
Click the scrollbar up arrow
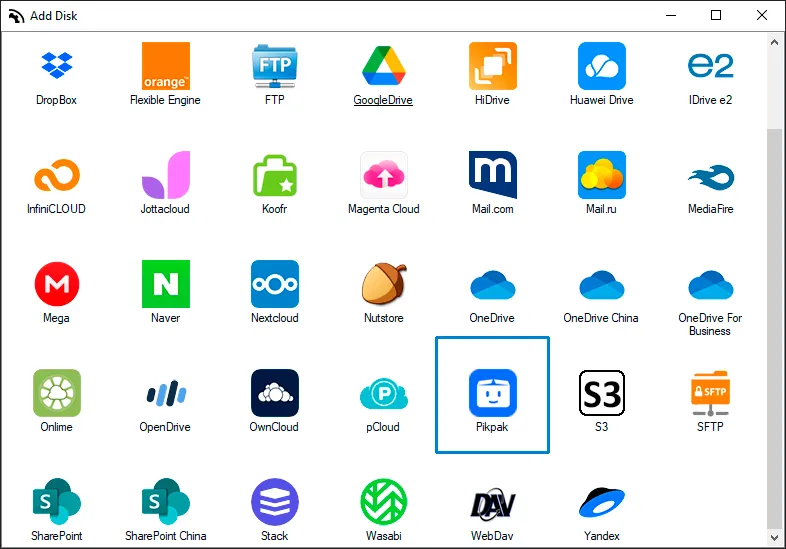click(x=774, y=43)
